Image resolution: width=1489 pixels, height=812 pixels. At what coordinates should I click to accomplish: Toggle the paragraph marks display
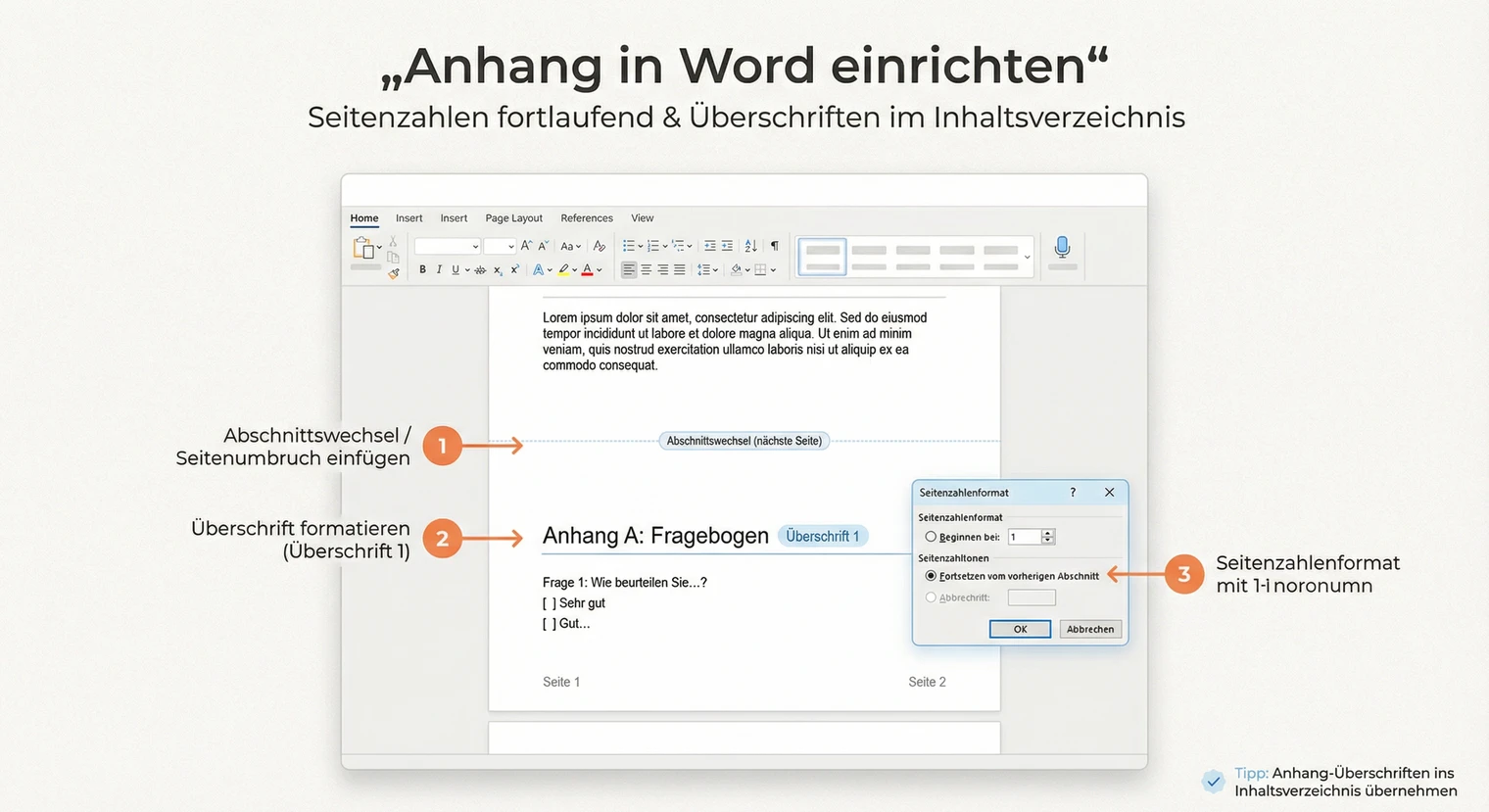[773, 245]
